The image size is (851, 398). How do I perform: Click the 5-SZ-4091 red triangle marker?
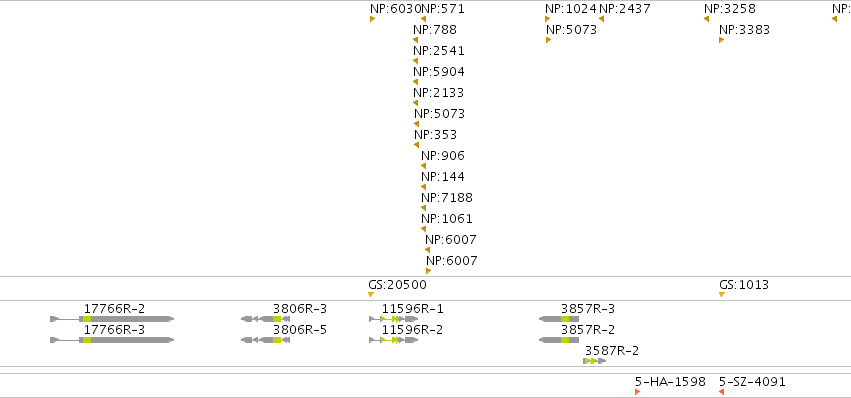721,392
